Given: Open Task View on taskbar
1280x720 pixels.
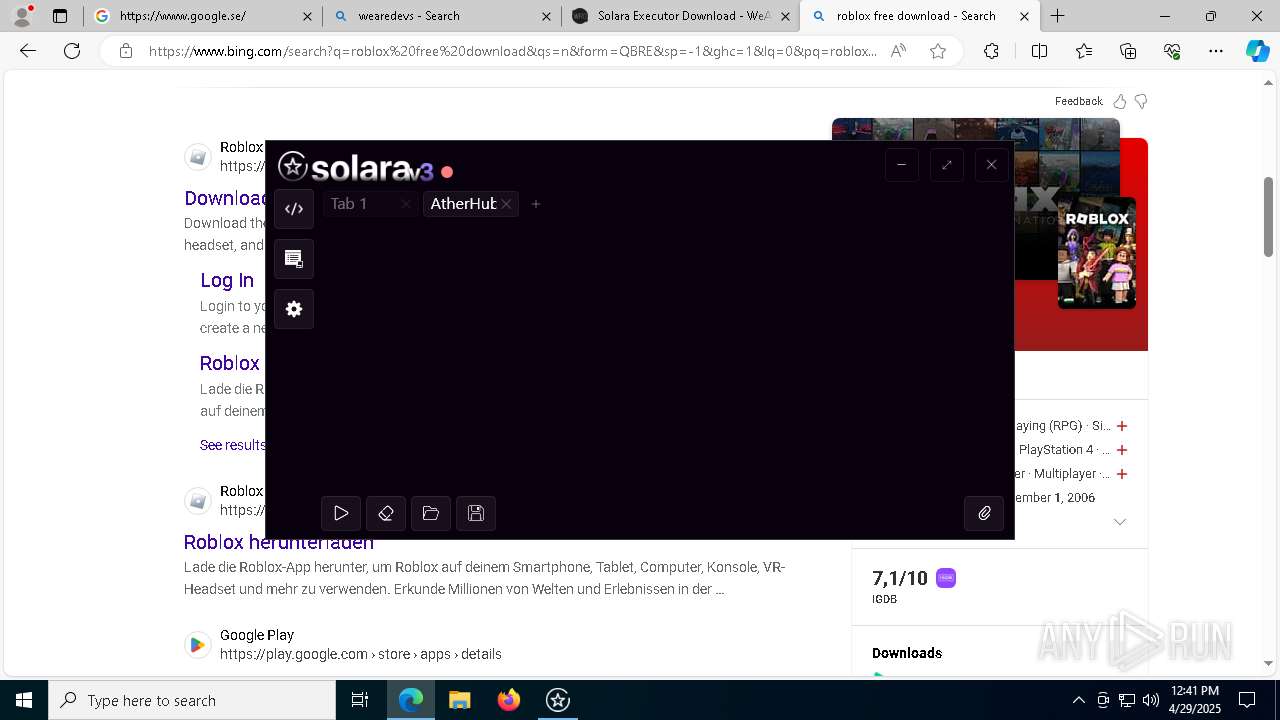Looking at the screenshot, I should [360, 700].
